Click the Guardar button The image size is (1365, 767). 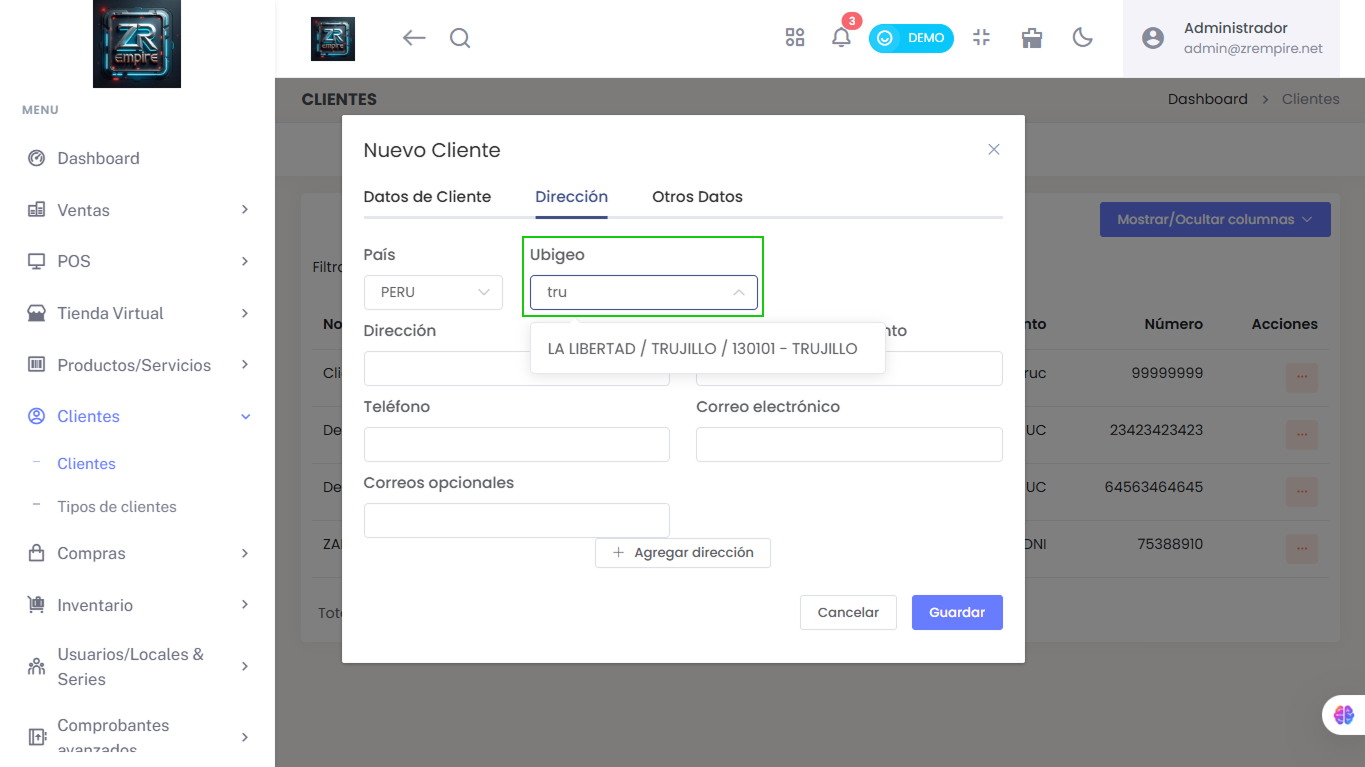(x=957, y=613)
